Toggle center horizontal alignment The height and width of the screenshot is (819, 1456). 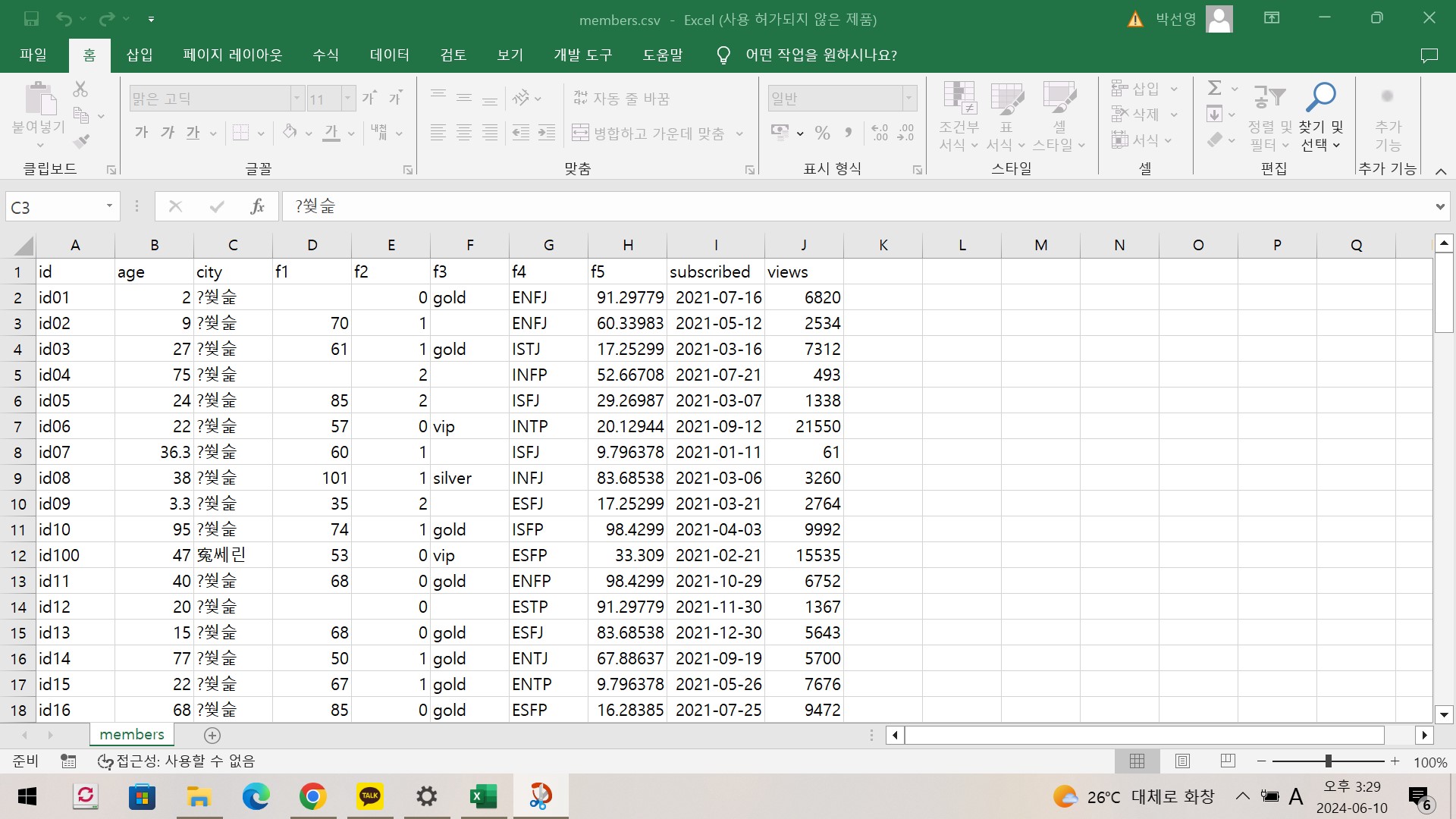pyautogui.click(x=464, y=133)
